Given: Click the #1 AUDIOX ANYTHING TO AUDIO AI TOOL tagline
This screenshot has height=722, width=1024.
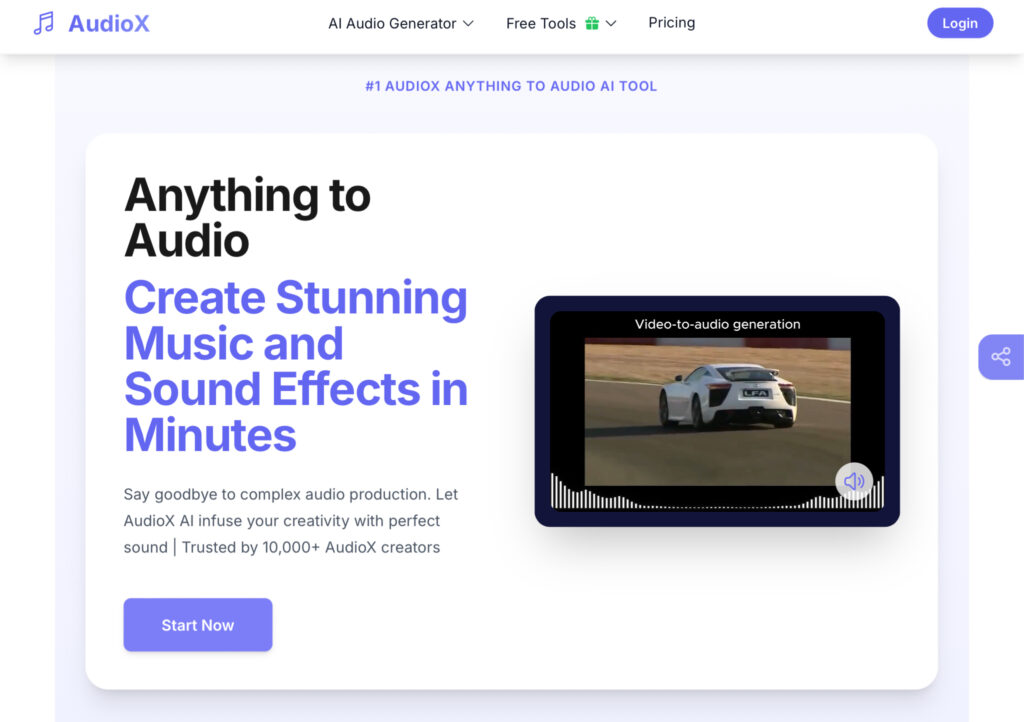Looking at the screenshot, I should click(511, 86).
